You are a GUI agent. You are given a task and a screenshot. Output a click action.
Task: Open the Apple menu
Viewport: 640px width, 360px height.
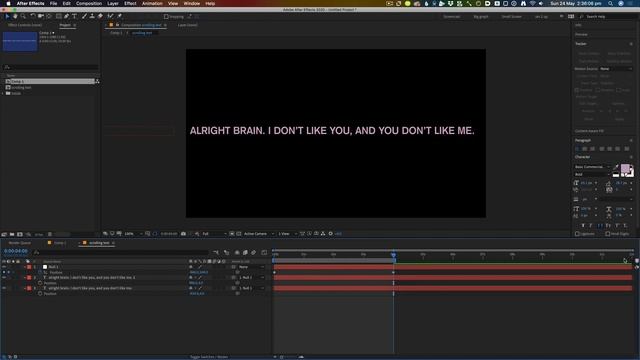(x=8, y=3)
